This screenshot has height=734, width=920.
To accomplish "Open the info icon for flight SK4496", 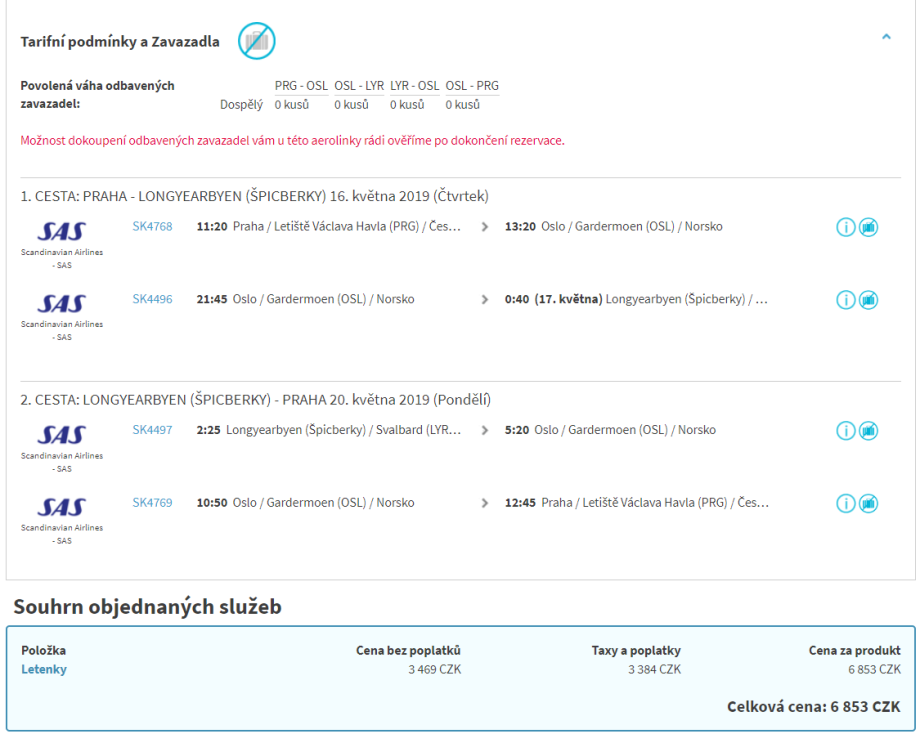I will pos(845,300).
